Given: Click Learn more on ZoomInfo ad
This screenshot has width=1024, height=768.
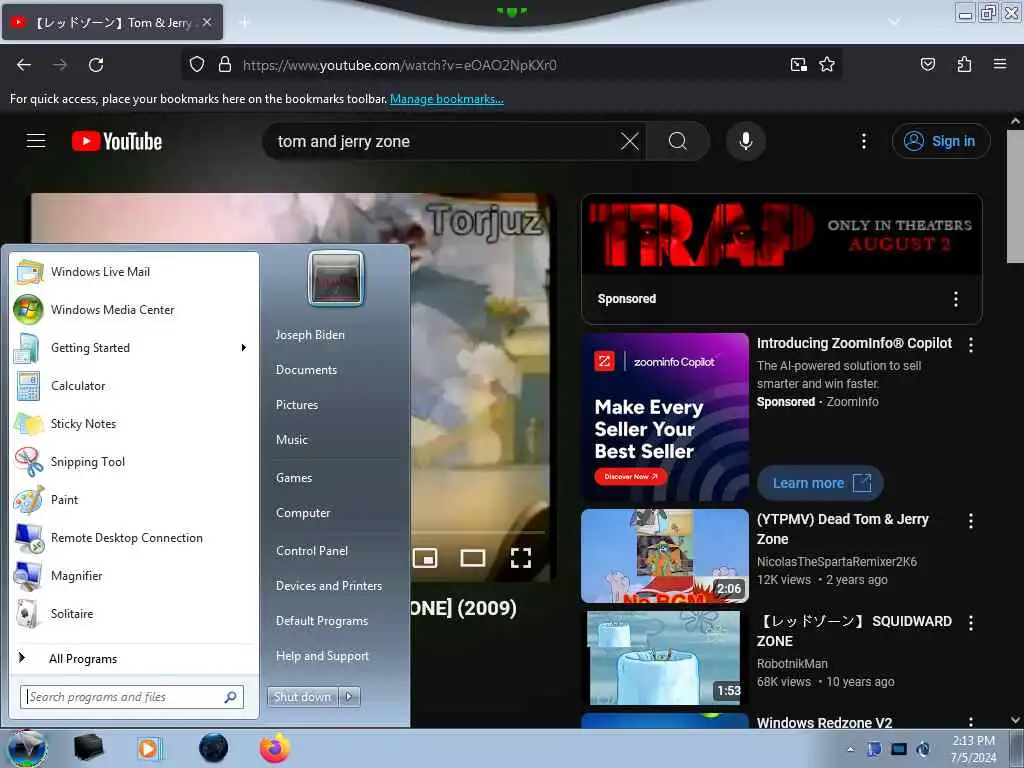Looking at the screenshot, I should (820, 483).
